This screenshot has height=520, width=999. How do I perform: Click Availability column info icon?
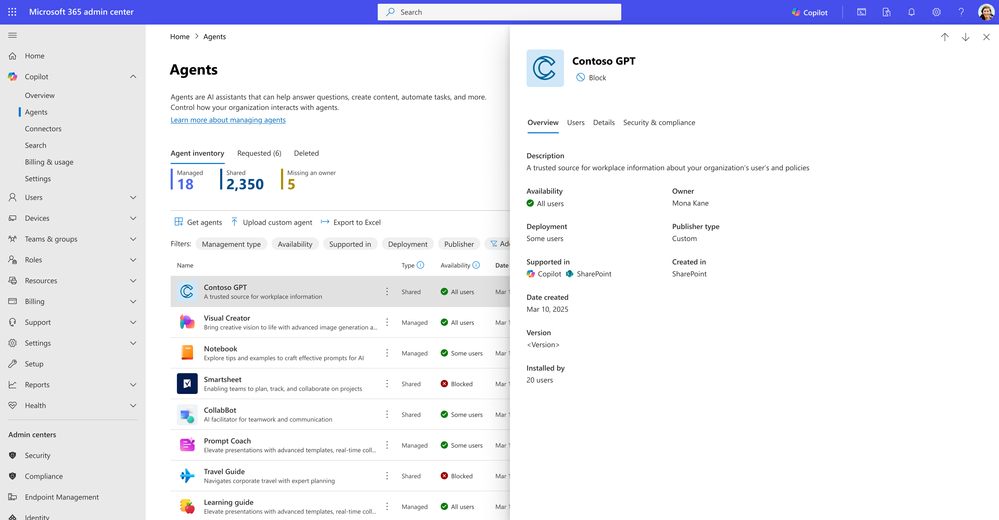[x=476, y=266]
